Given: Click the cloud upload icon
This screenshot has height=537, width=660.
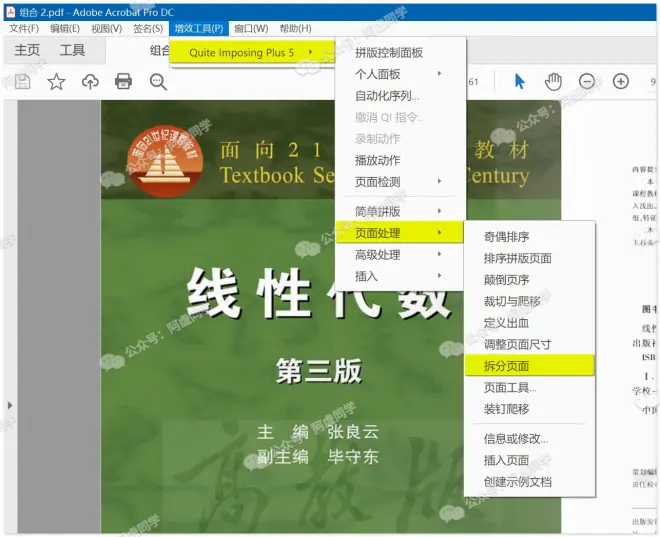Looking at the screenshot, I should (90, 81).
